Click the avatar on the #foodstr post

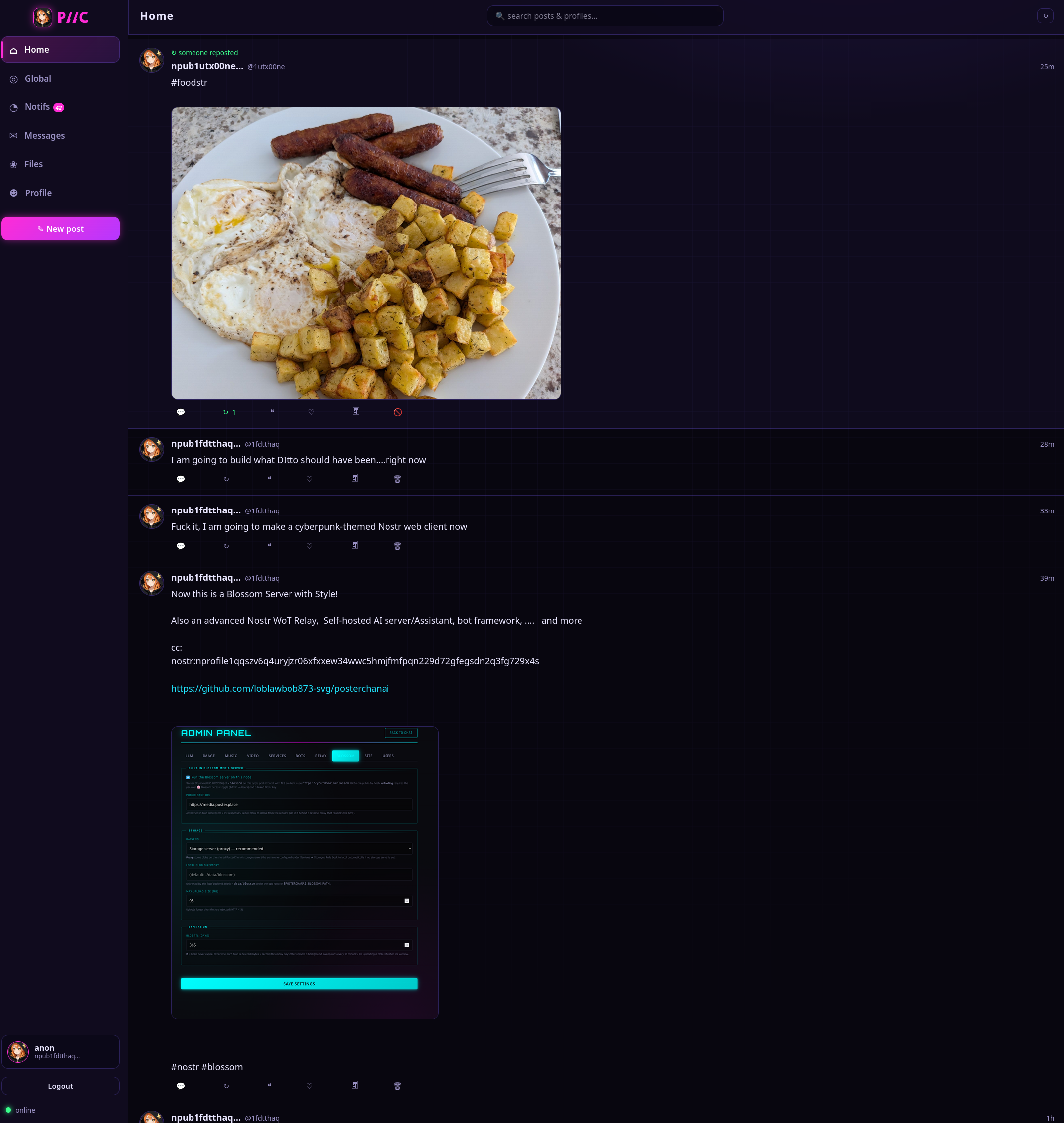coord(151,60)
